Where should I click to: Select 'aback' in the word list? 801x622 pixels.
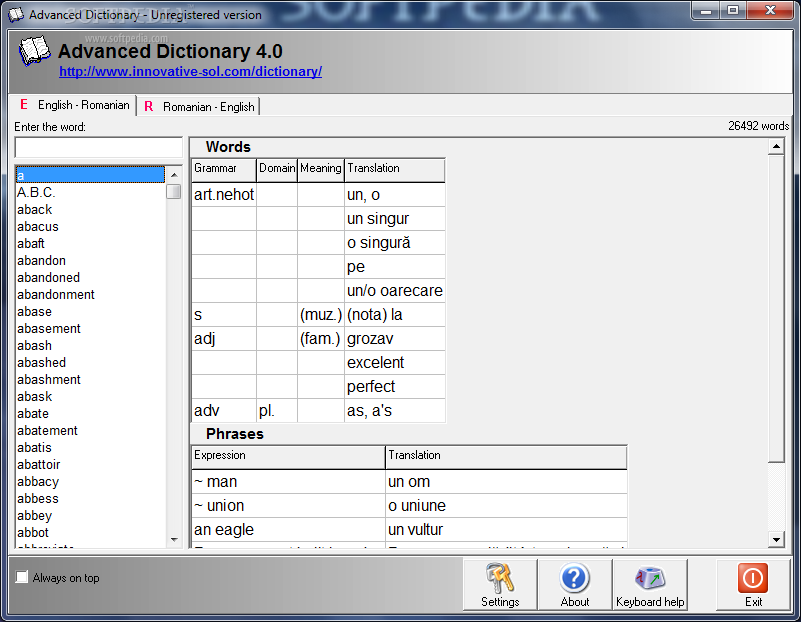[x=90, y=209]
